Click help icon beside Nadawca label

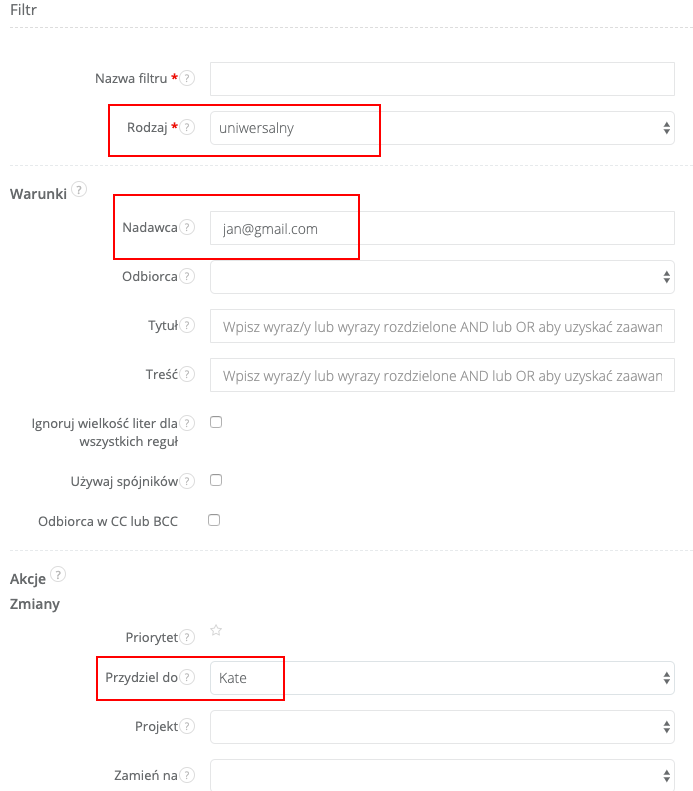click(x=187, y=228)
